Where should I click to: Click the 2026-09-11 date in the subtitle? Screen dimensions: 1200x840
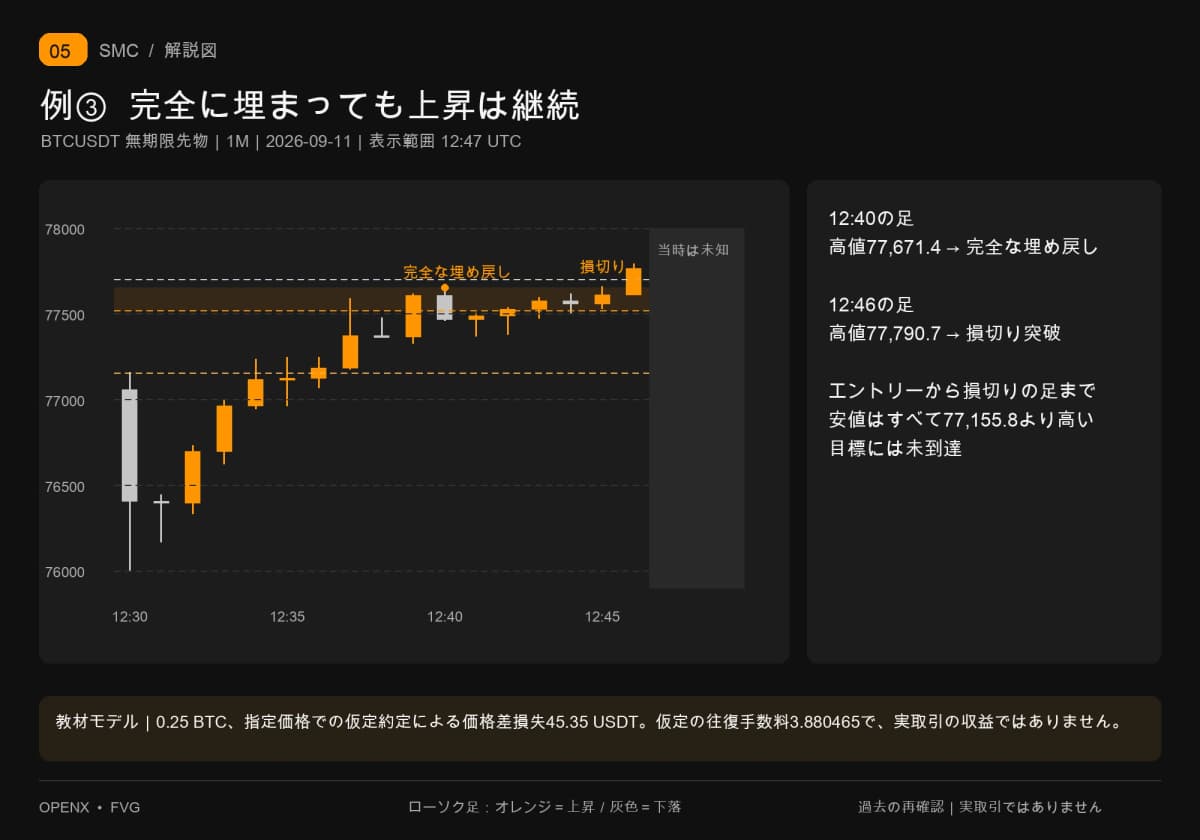pos(308,141)
